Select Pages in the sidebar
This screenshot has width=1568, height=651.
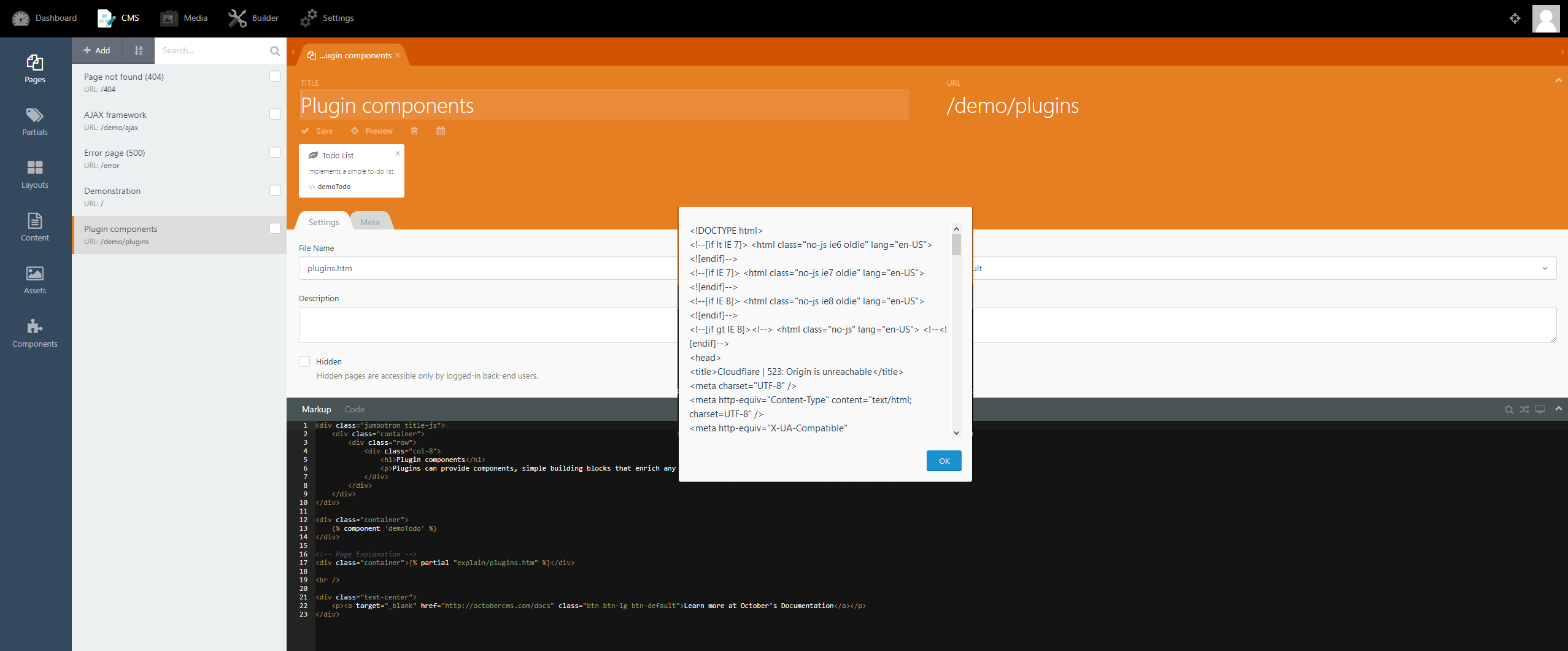[x=35, y=69]
